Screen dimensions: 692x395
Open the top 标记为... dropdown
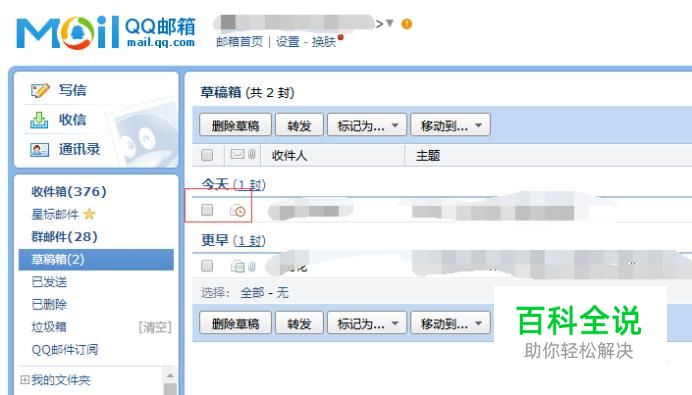[366, 125]
